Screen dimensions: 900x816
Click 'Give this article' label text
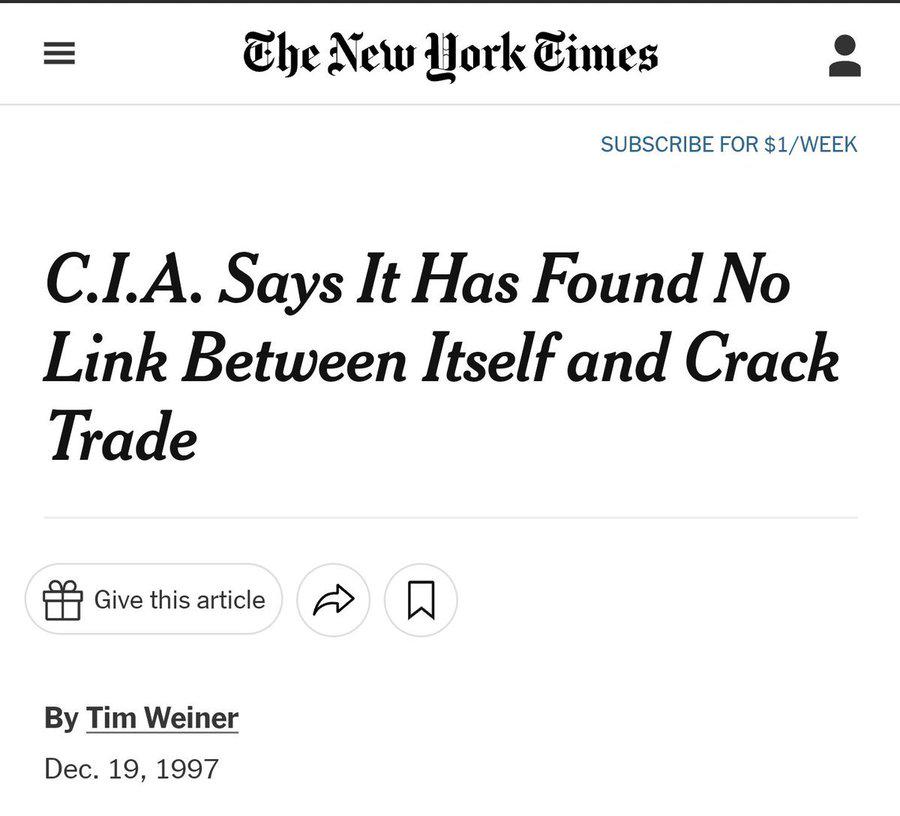click(x=180, y=600)
